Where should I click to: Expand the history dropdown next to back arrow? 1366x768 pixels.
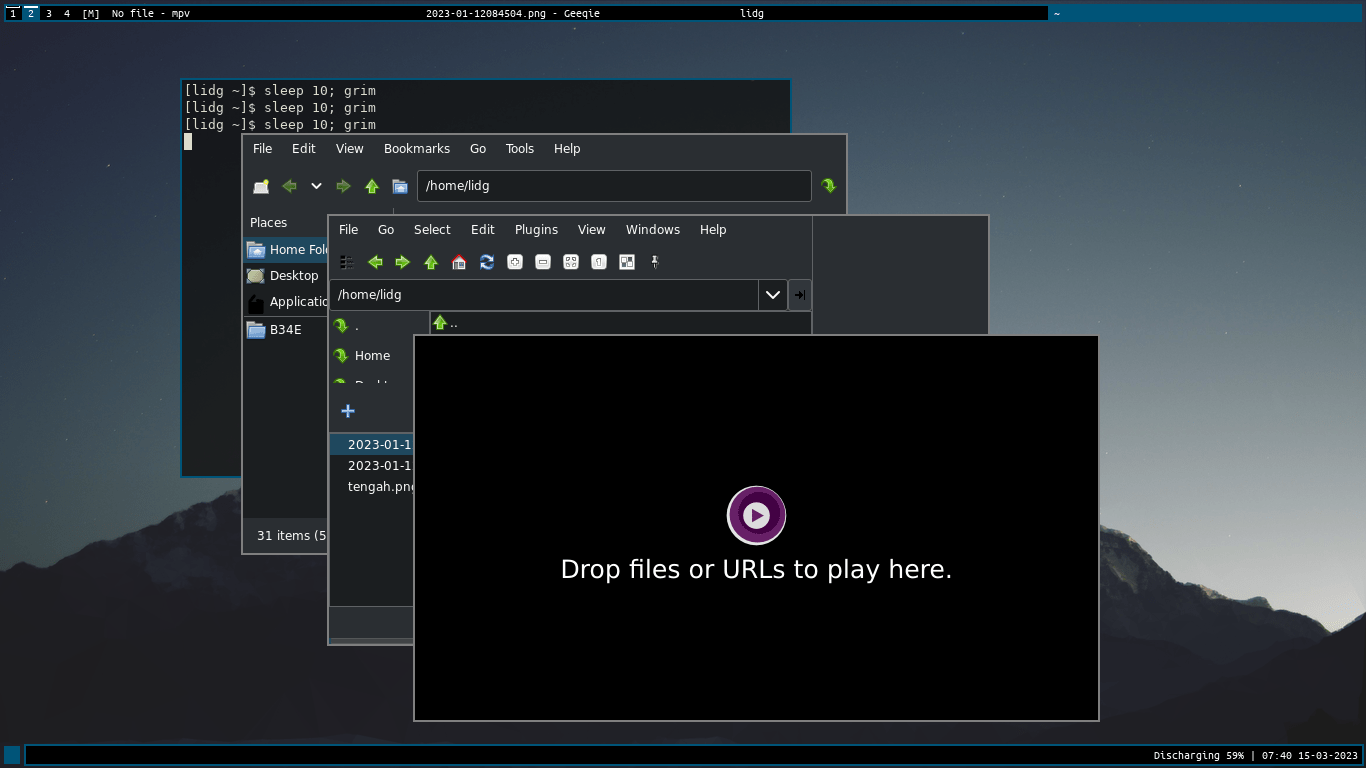[316, 186]
